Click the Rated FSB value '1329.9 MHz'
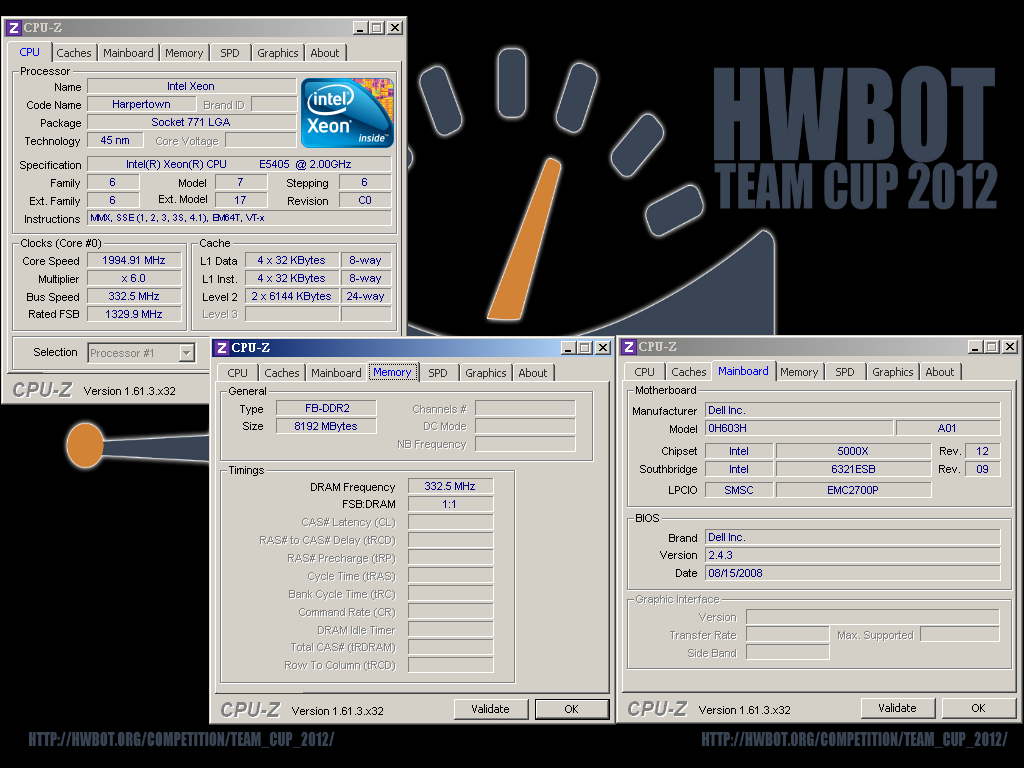 coord(134,314)
